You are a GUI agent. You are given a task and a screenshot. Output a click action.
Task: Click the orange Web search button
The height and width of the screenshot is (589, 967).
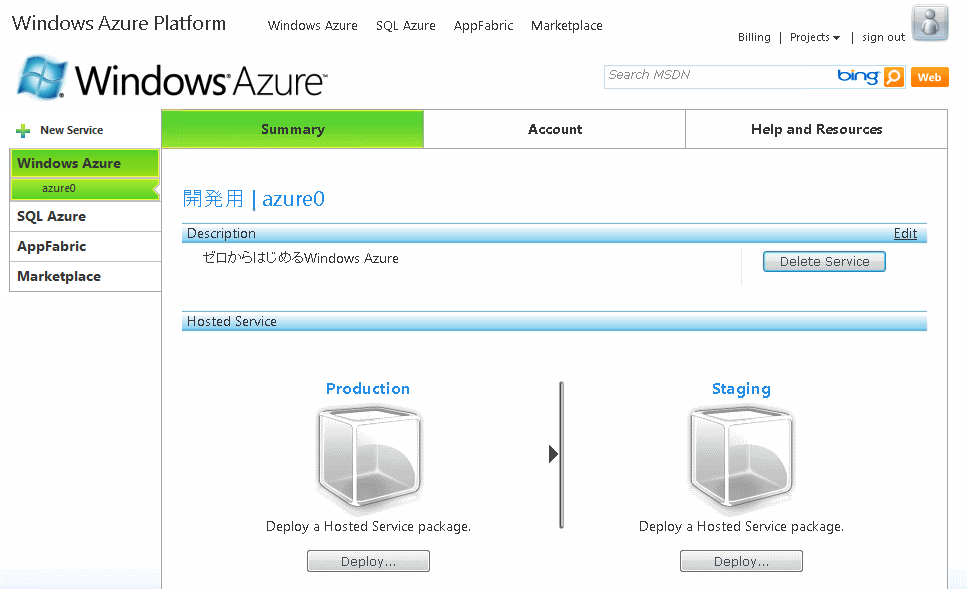pyautogui.click(x=929, y=77)
